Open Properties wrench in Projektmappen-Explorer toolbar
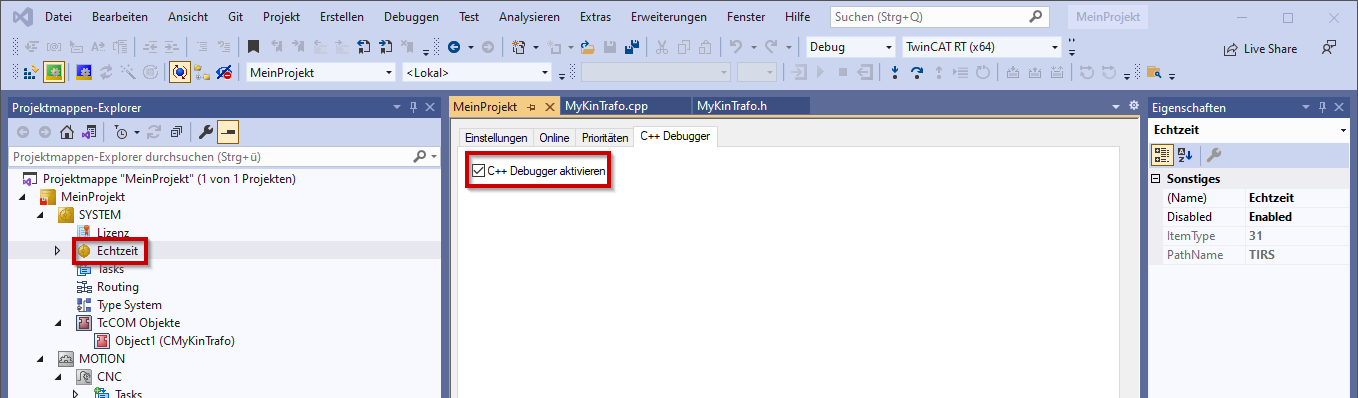Screen dimensions: 1358x398 tap(206, 132)
